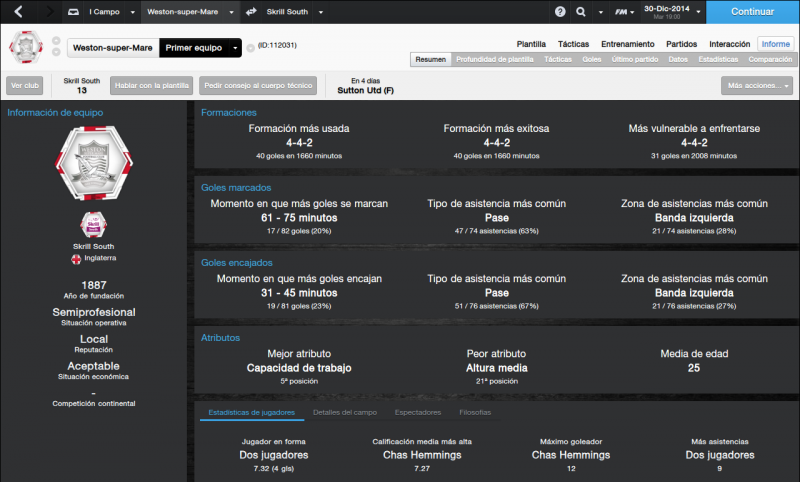800x482 pixels.
Task: Click the Skrill South sidebar link
Action: [93, 246]
